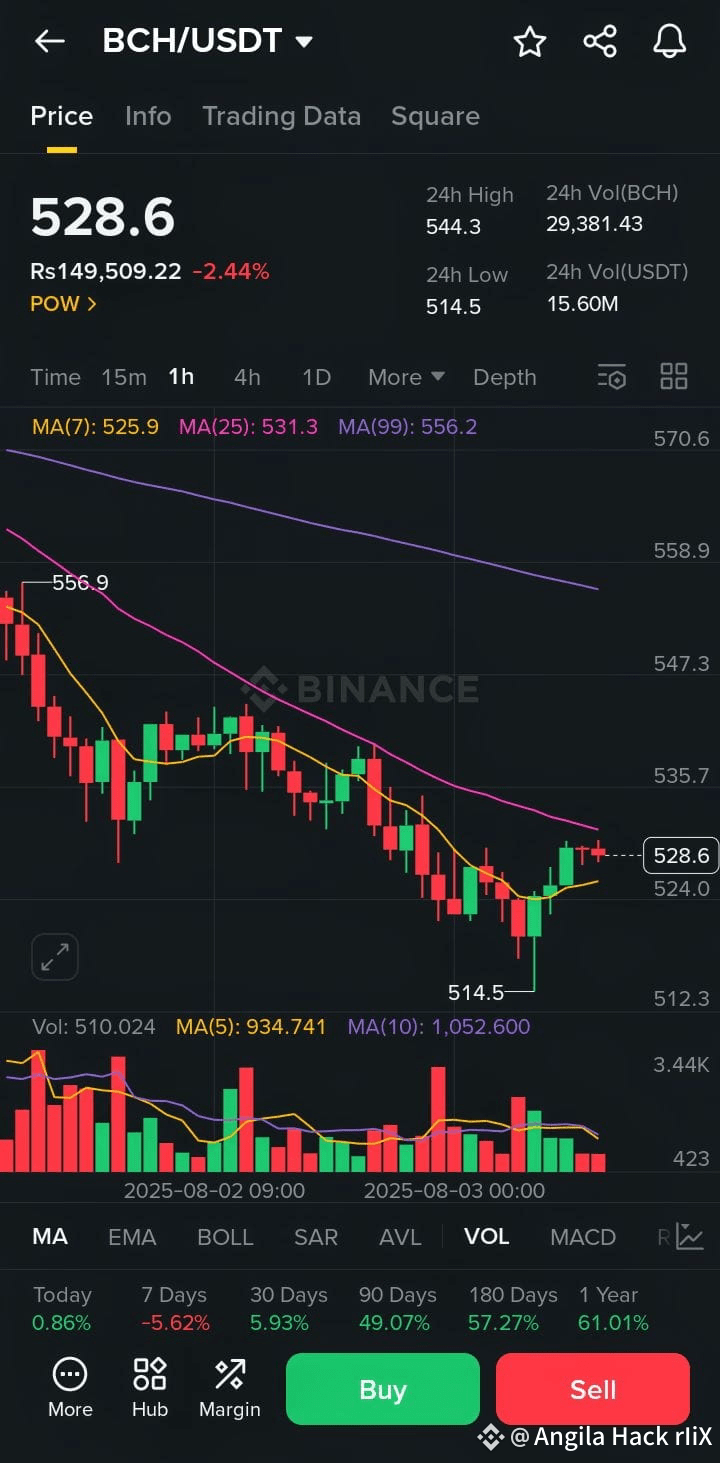This screenshot has width=720, height=1463.
Task: Select the Time chart view
Action: coord(55,377)
